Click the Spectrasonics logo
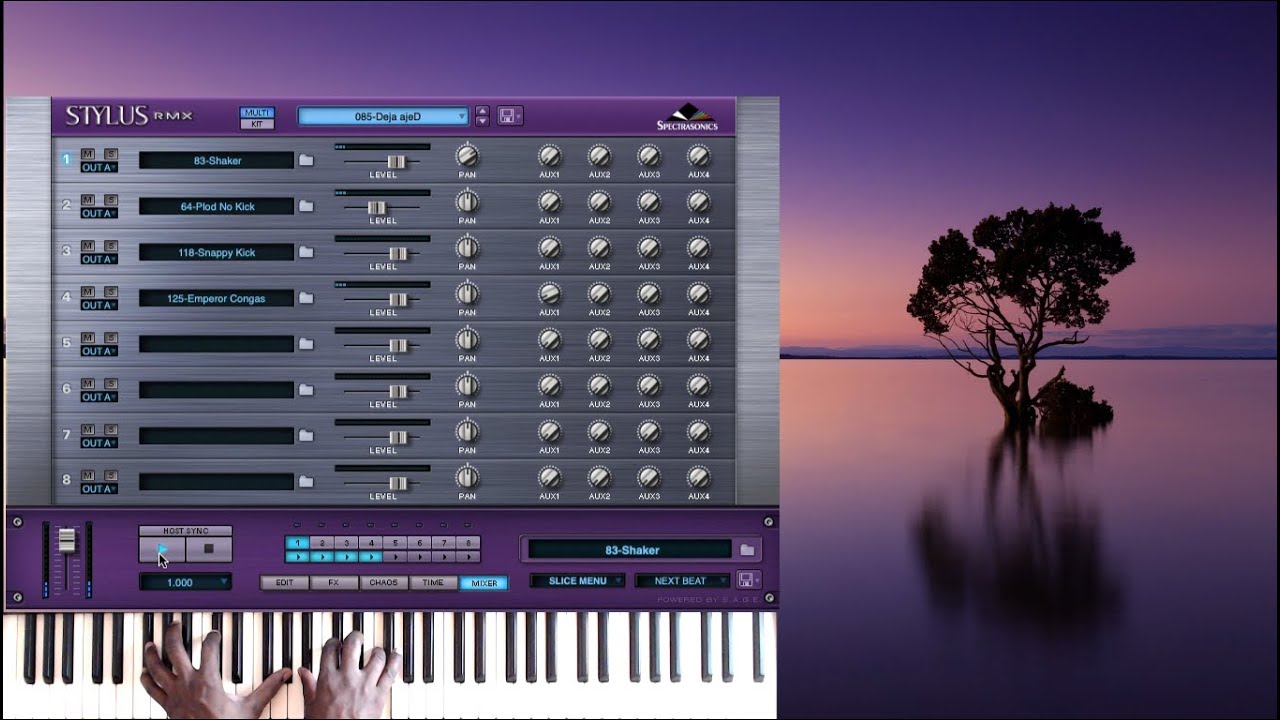Screen dimensions: 1280x720 tap(686, 117)
